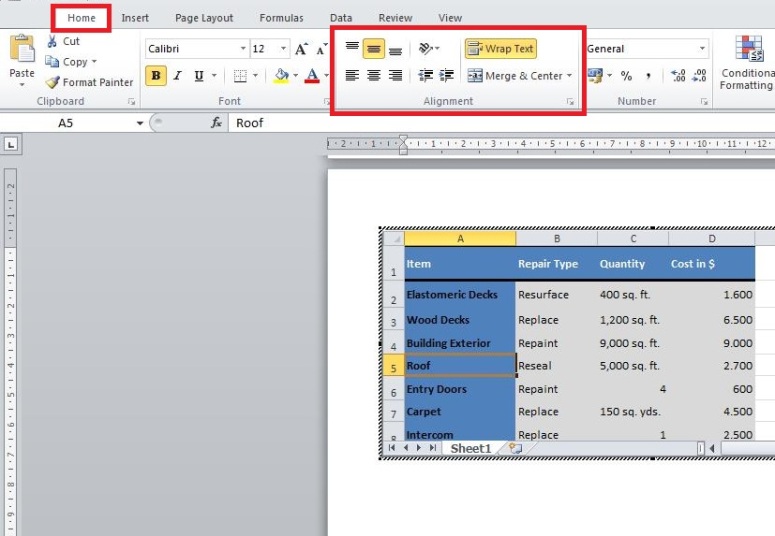Click the Increase Indent icon
Viewport: 775px width, 536px height.
(446, 76)
